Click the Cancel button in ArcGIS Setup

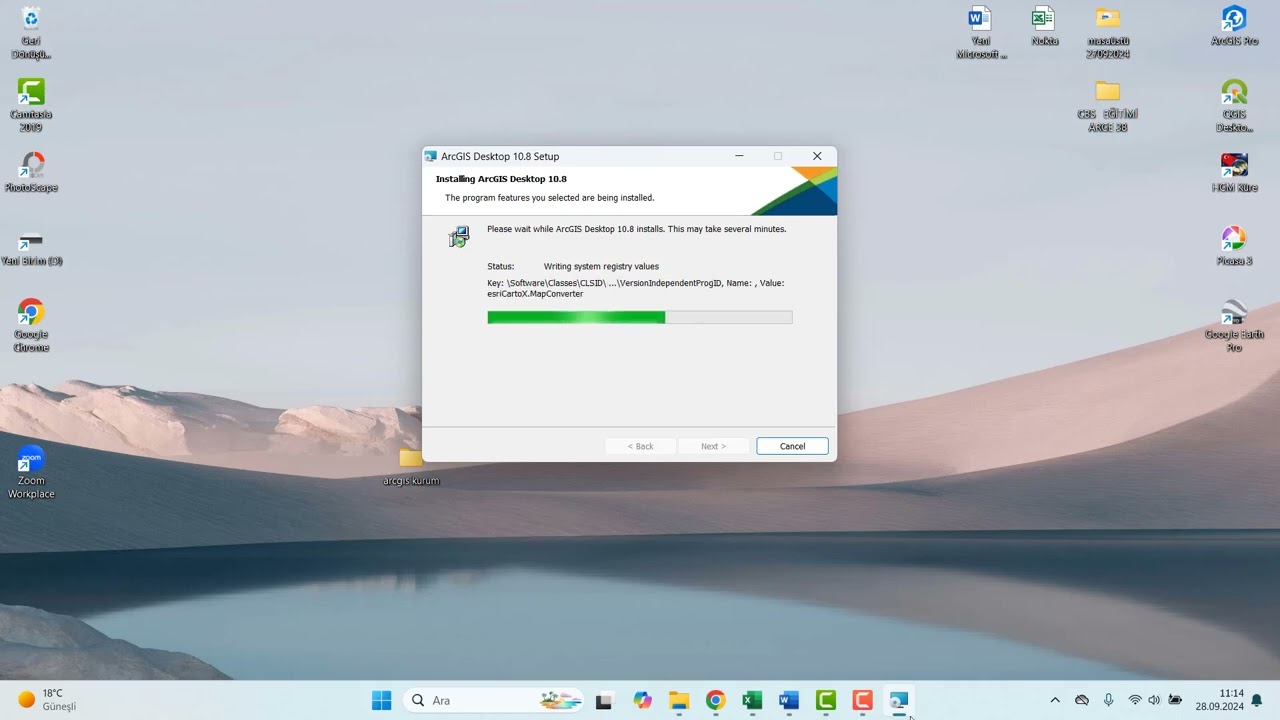(792, 446)
